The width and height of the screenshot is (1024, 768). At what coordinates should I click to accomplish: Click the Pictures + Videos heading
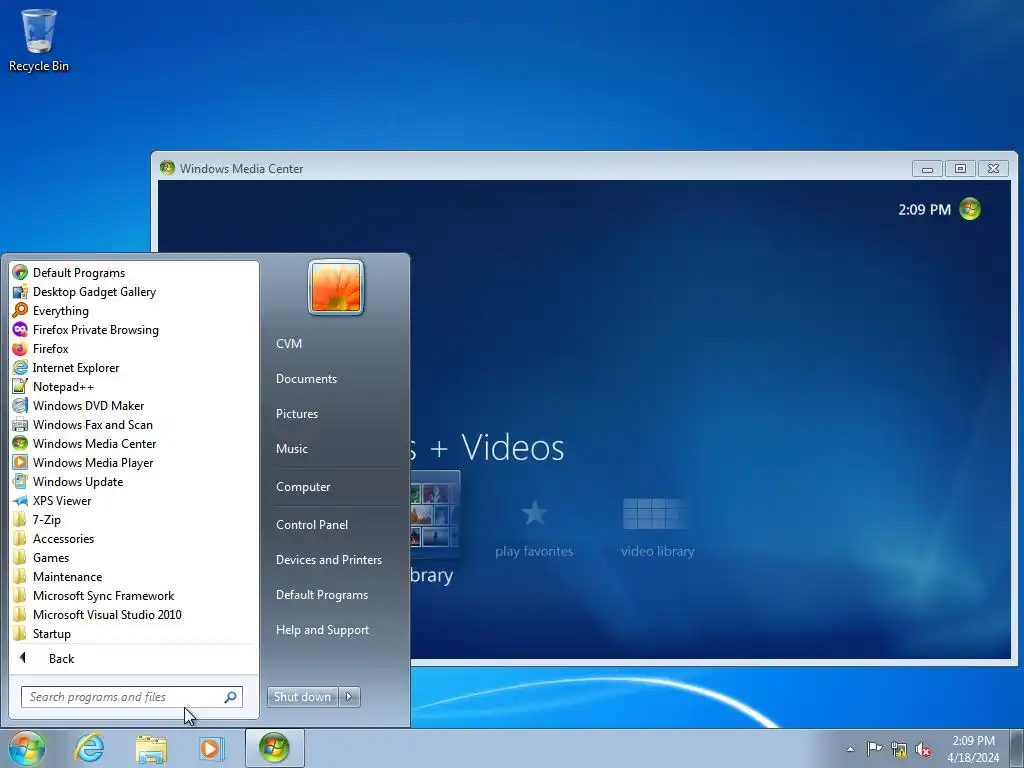coord(487,448)
